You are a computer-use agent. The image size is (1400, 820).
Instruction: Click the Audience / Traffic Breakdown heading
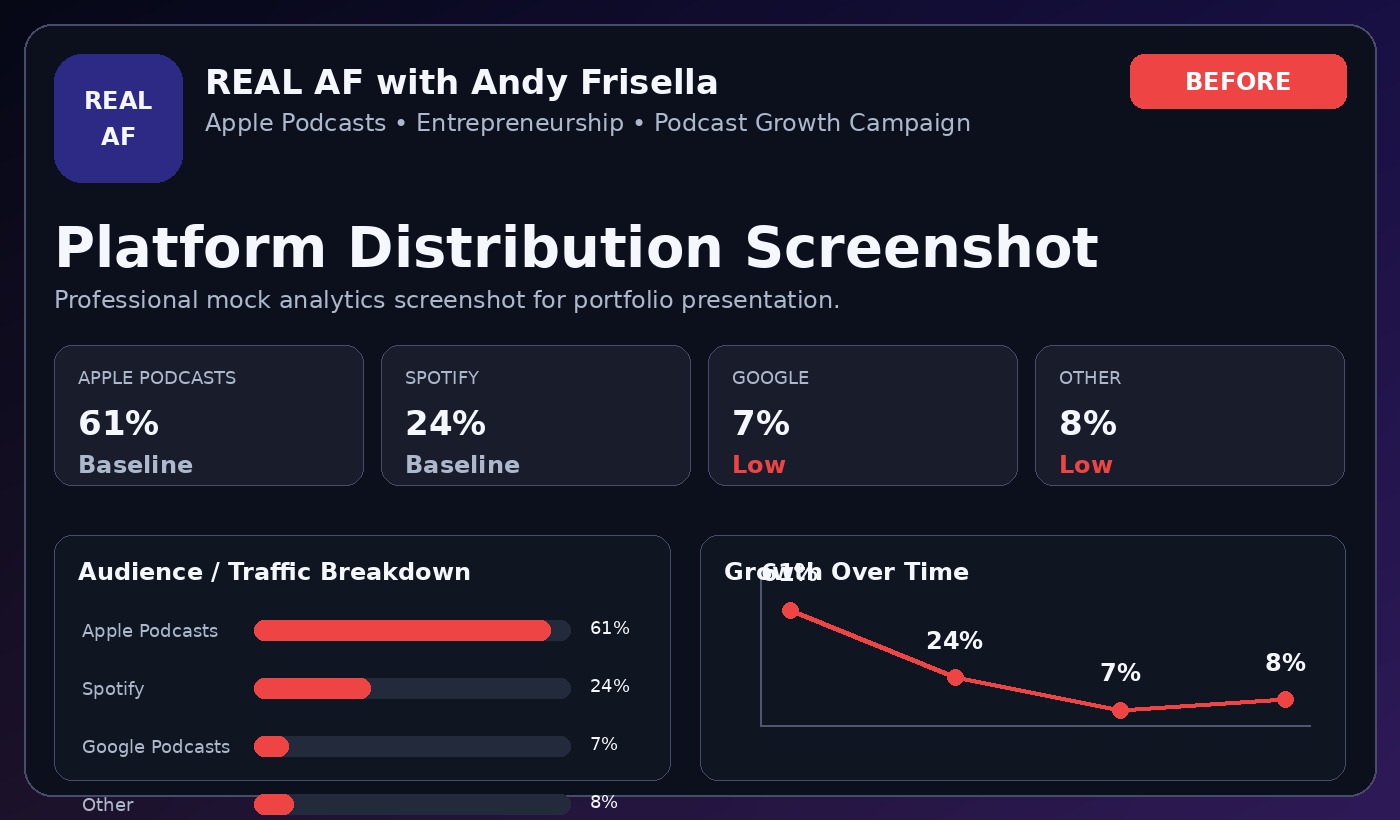[x=274, y=572]
